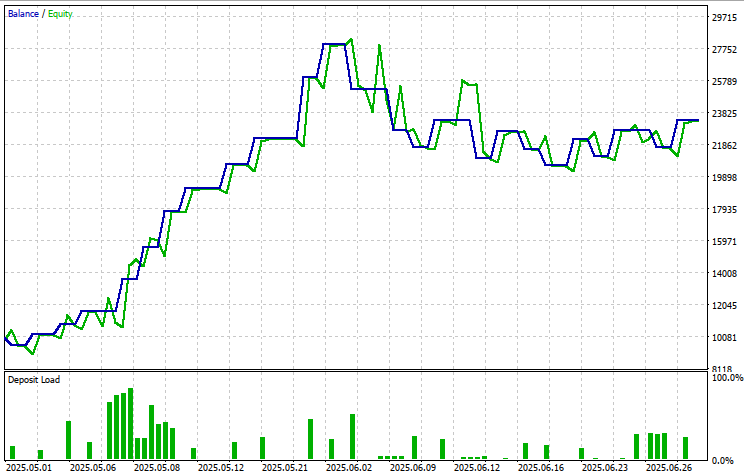
Task: Click the 27752 axis value
Action: pos(725,50)
